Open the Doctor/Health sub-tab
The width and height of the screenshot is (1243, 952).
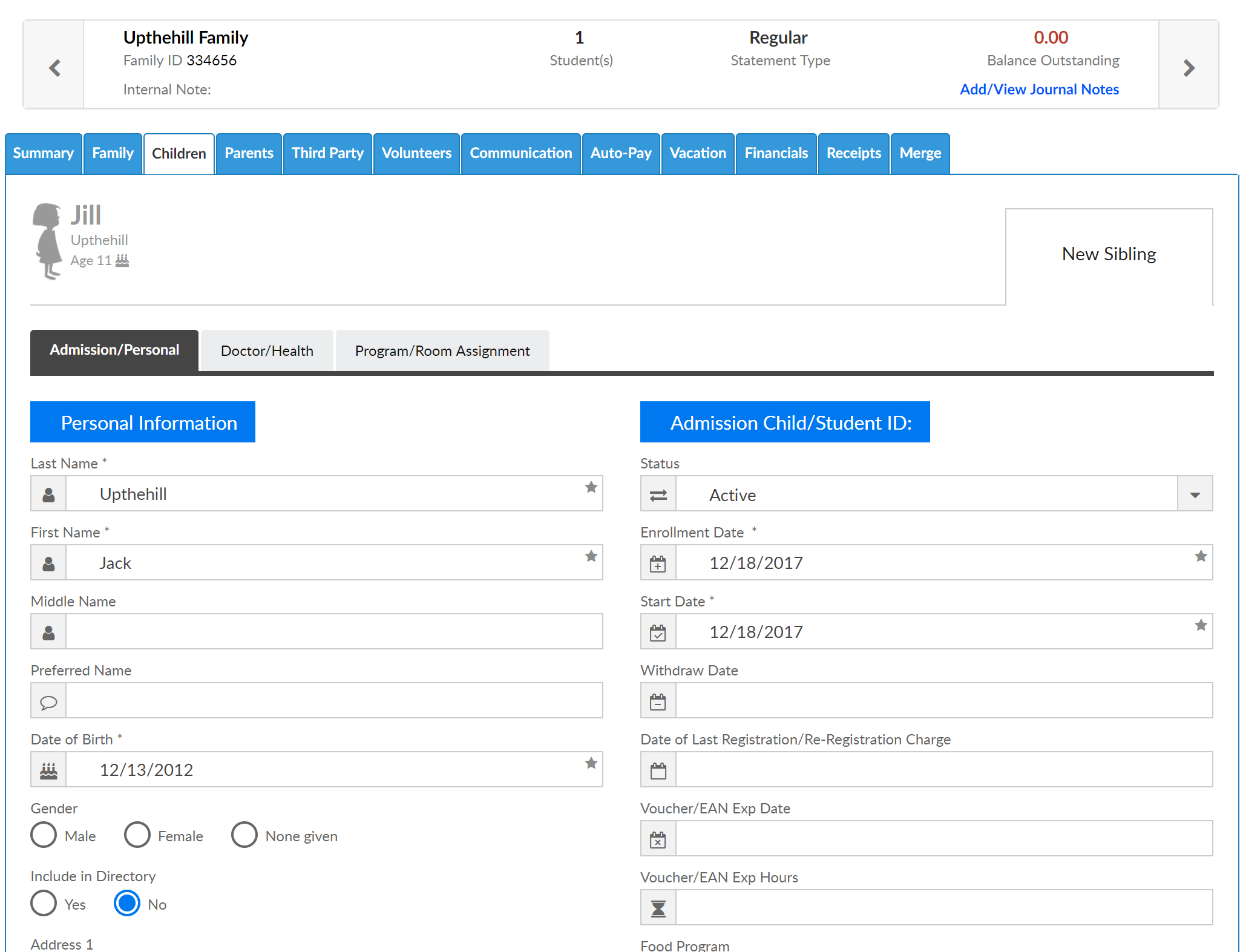tap(267, 351)
